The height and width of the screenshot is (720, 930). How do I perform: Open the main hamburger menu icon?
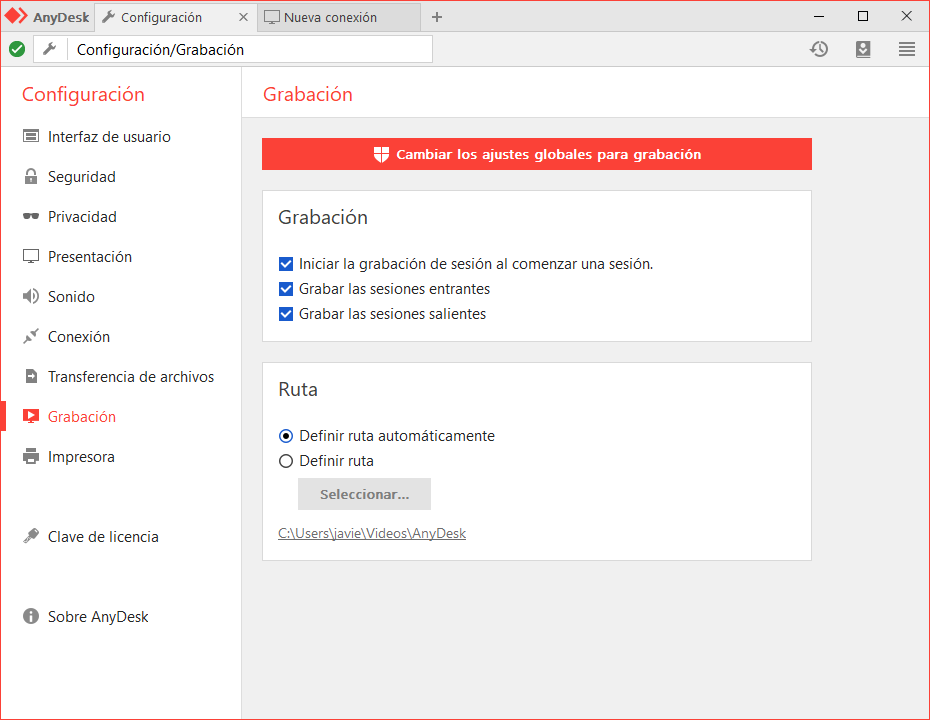coord(907,49)
